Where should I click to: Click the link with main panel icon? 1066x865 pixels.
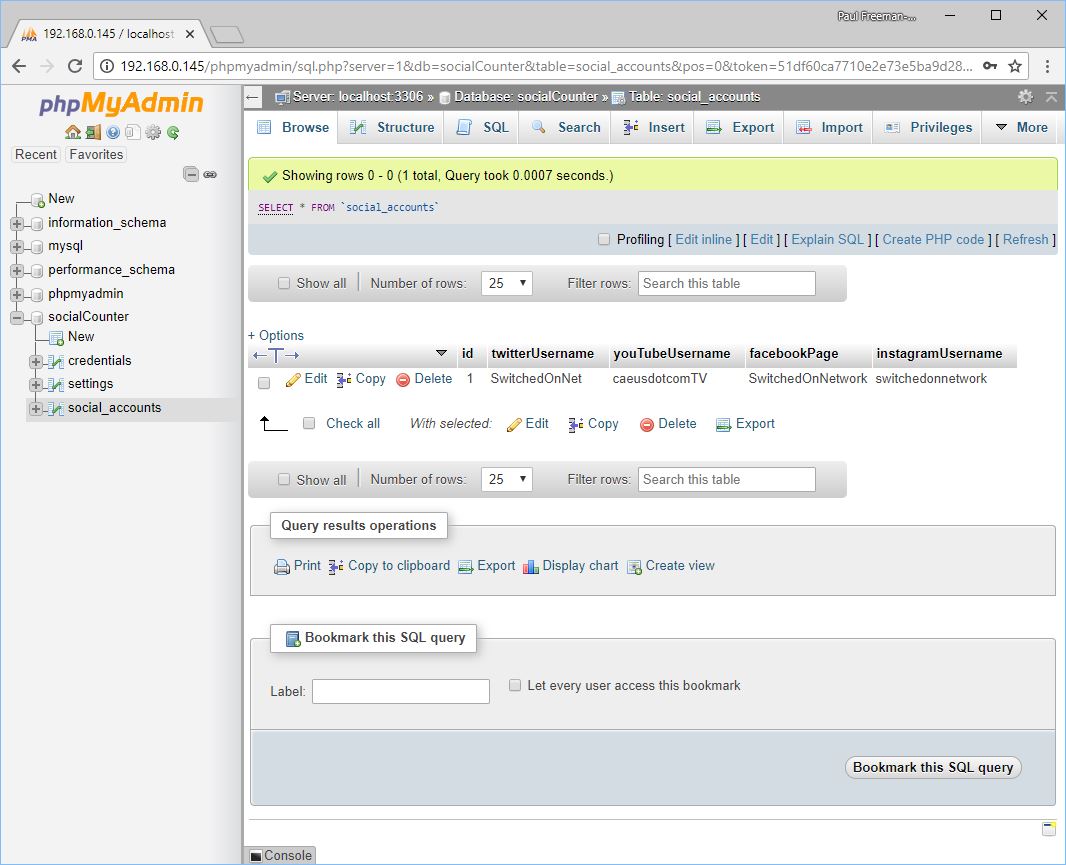point(210,174)
